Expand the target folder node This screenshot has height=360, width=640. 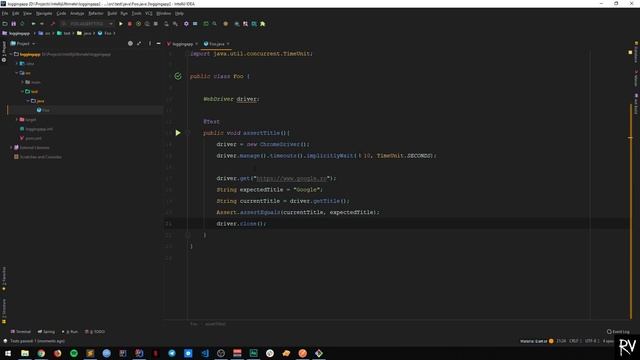(x=17, y=120)
